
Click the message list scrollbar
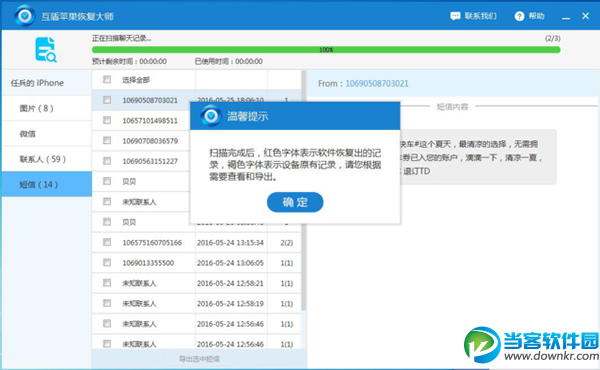coord(303,191)
